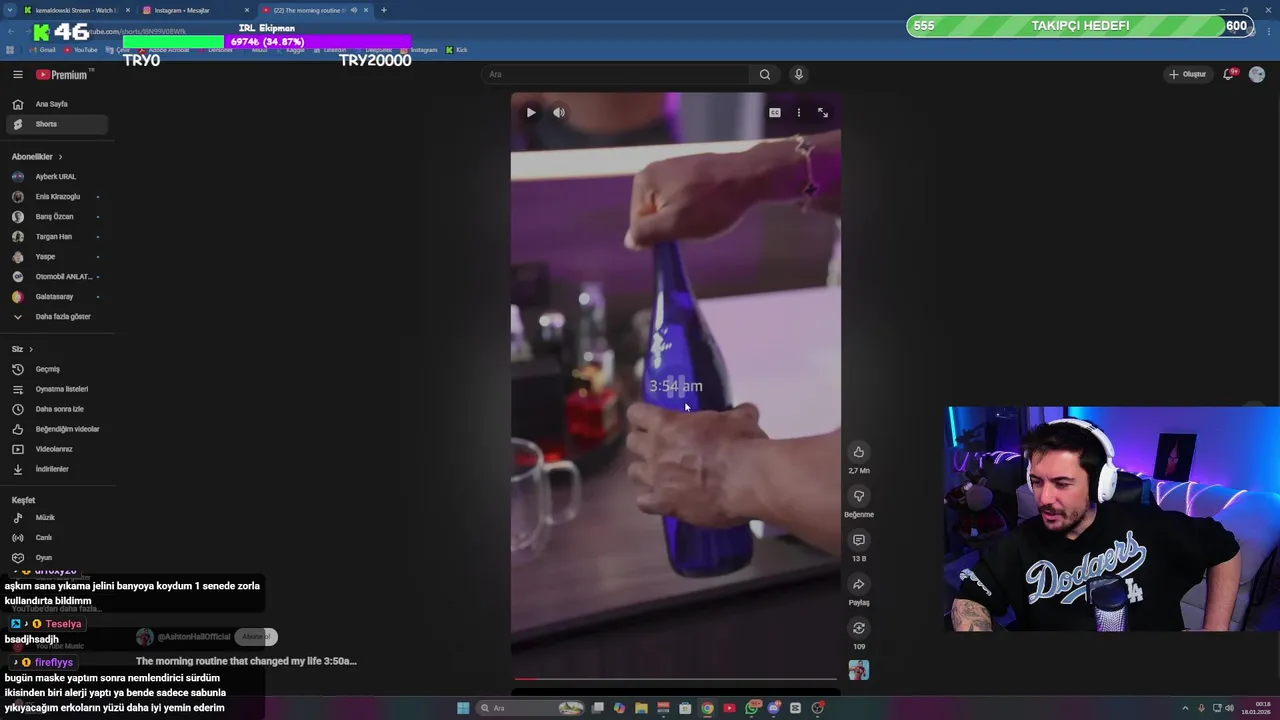The width and height of the screenshot is (1280, 720).
Task: Open the system volume control
Action: (x=1230, y=708)
